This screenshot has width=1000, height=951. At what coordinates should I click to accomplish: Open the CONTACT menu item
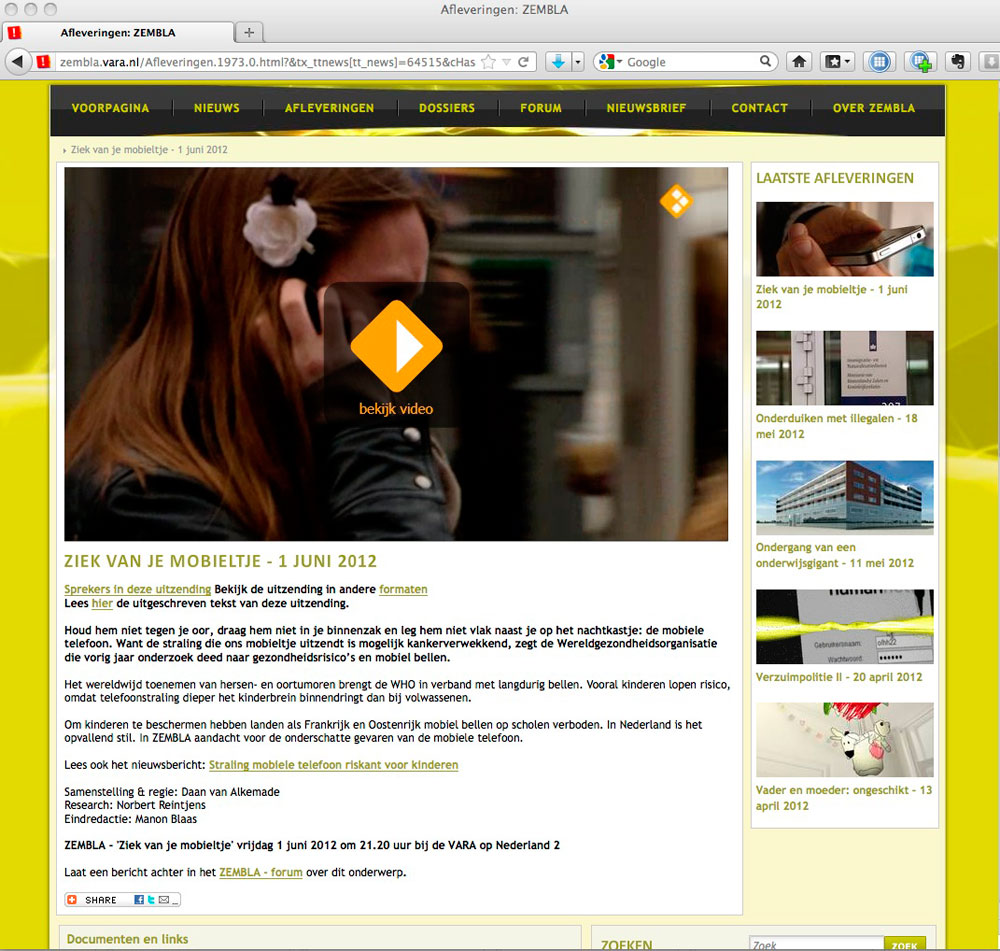pyautogui.click(x=760, y=108)
